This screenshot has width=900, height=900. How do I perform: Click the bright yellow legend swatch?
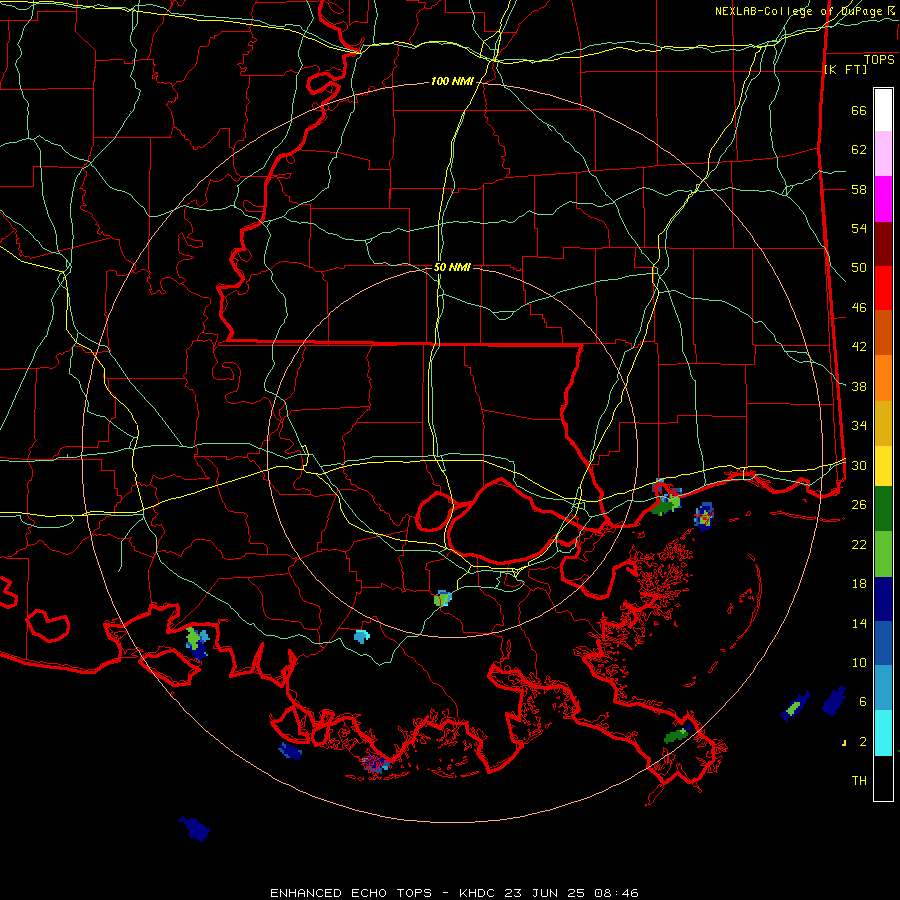883,466
